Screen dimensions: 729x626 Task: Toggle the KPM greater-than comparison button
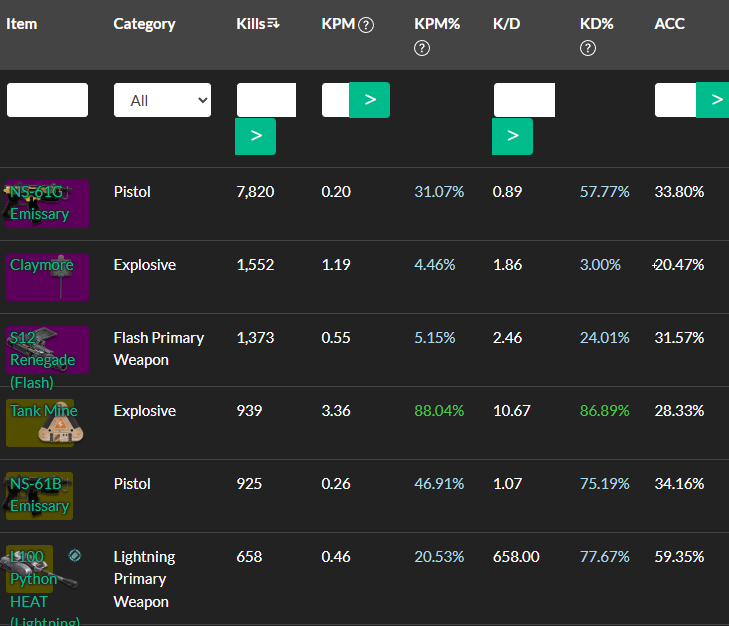click(x=370, y=100)
